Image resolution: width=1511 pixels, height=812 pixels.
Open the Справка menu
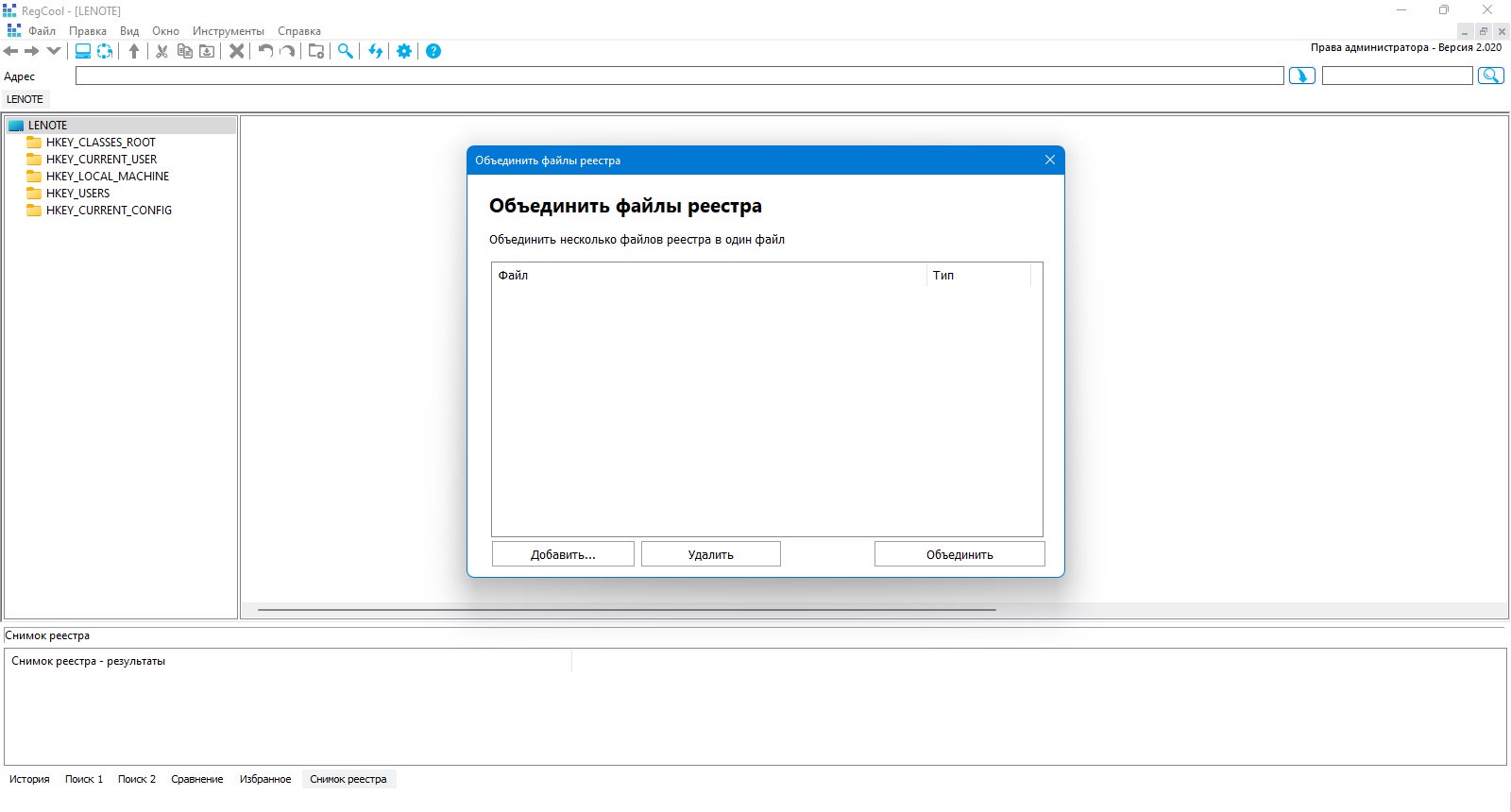tap(299, 31)
